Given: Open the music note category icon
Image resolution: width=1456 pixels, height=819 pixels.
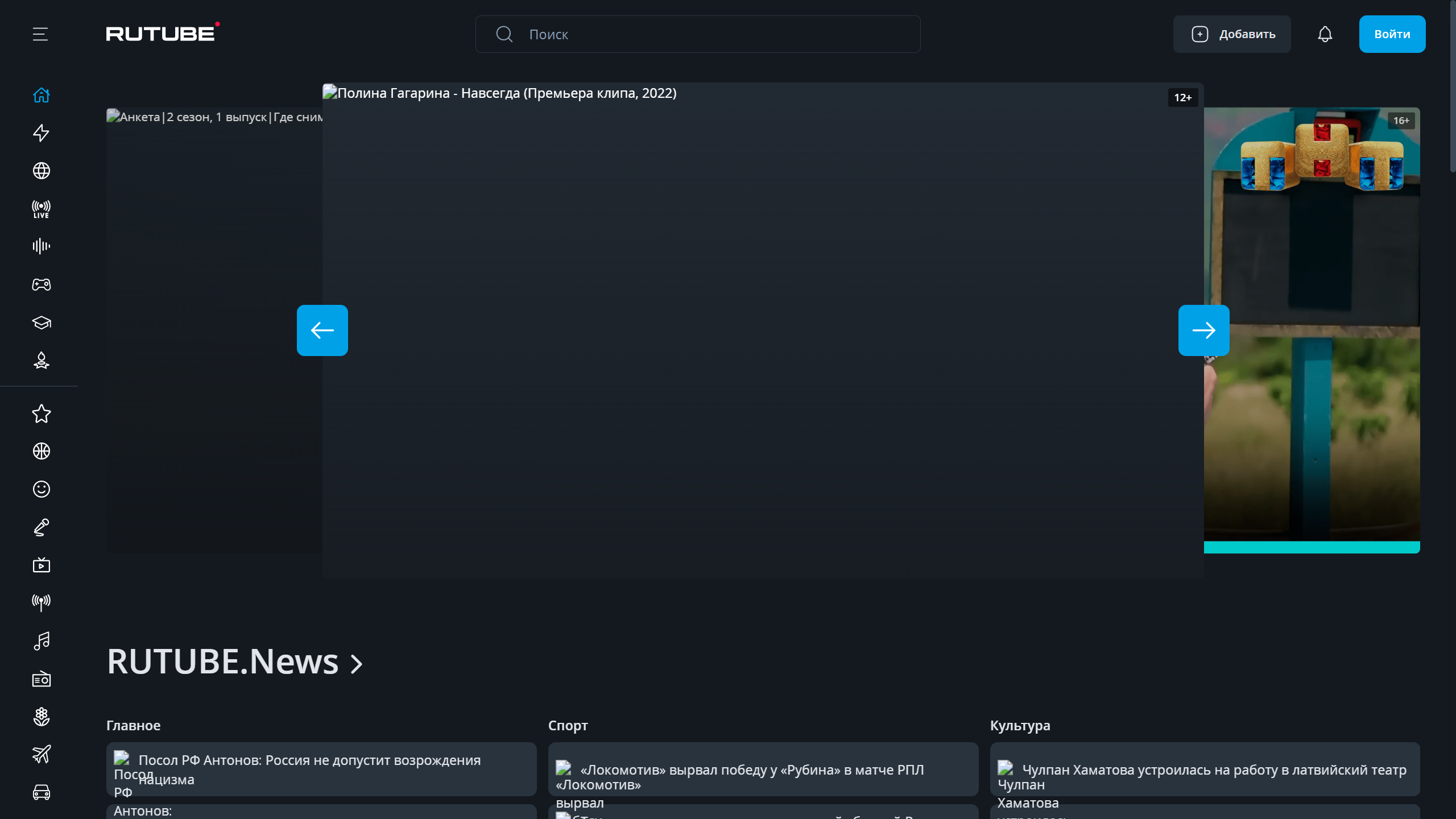Looking at the screenshot, I should (x=41, y=641).
